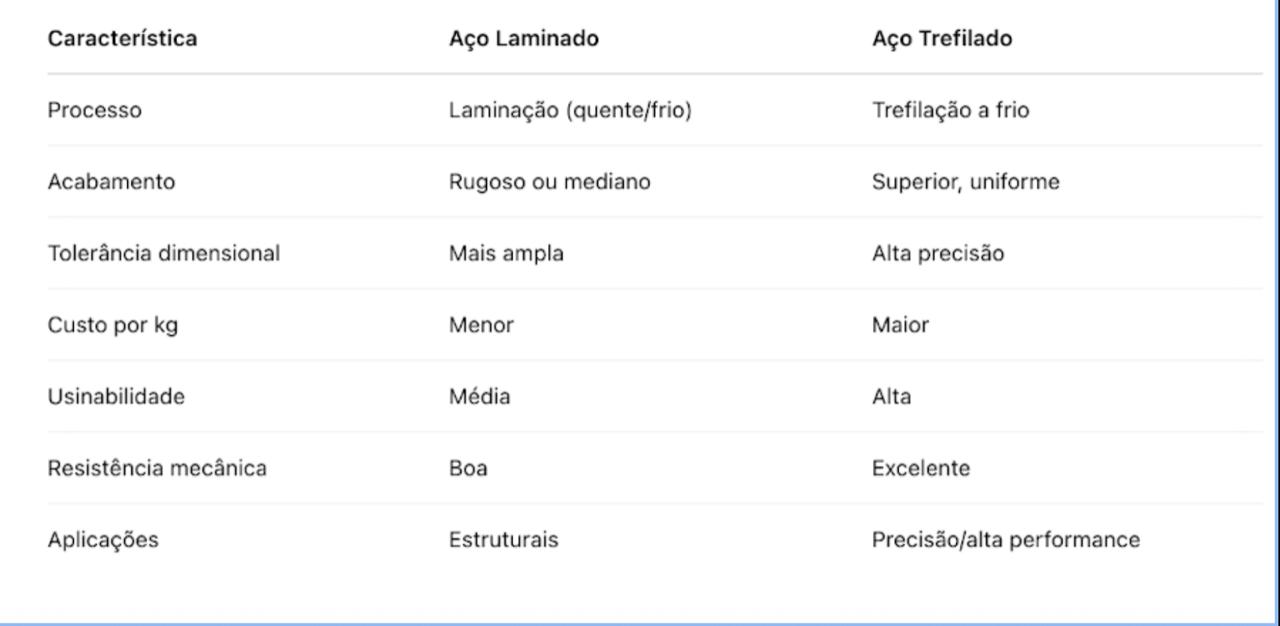Click the Média usinabilidade cell
This screenshot has width=1280, height=626.
[480, 397]
